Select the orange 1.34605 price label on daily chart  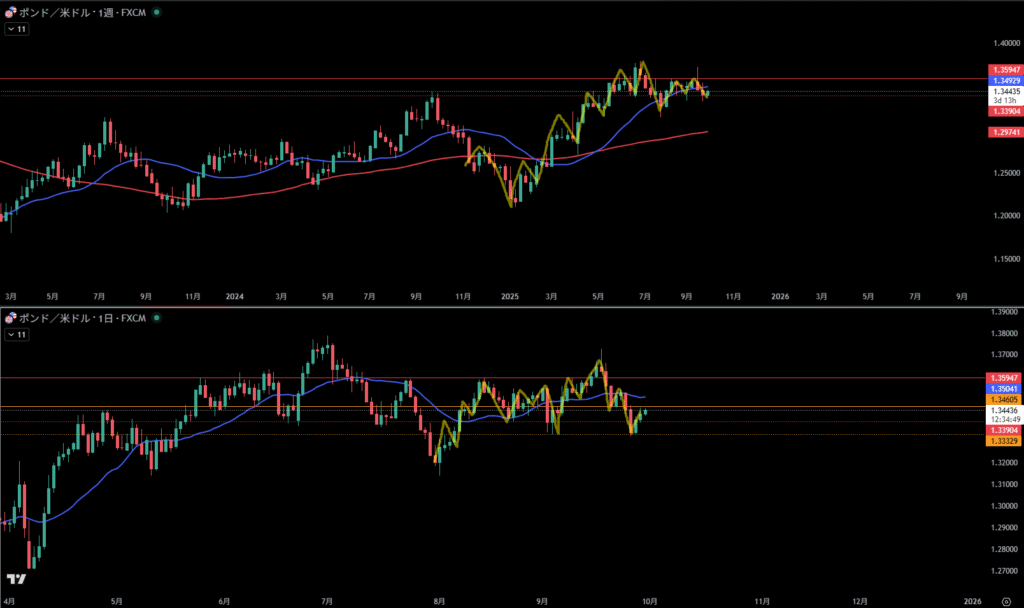point(1005,399)
